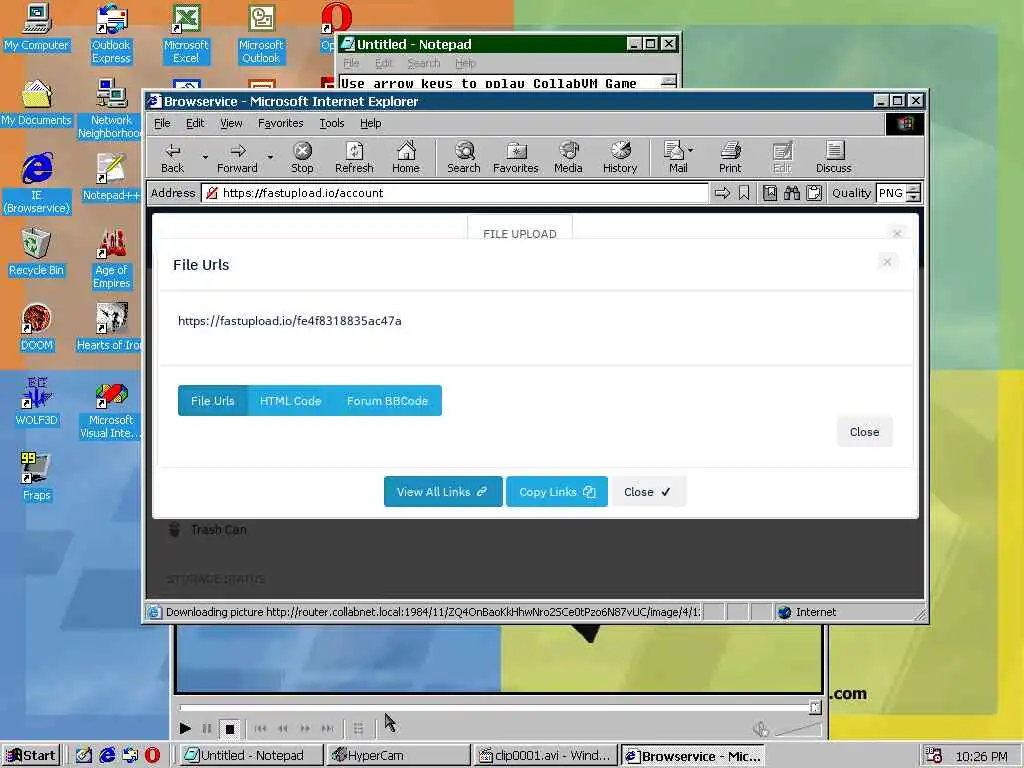Viewport: 1024px width, 768px height.
Task: Select the File Urls tab
Action: pos(212,400)
